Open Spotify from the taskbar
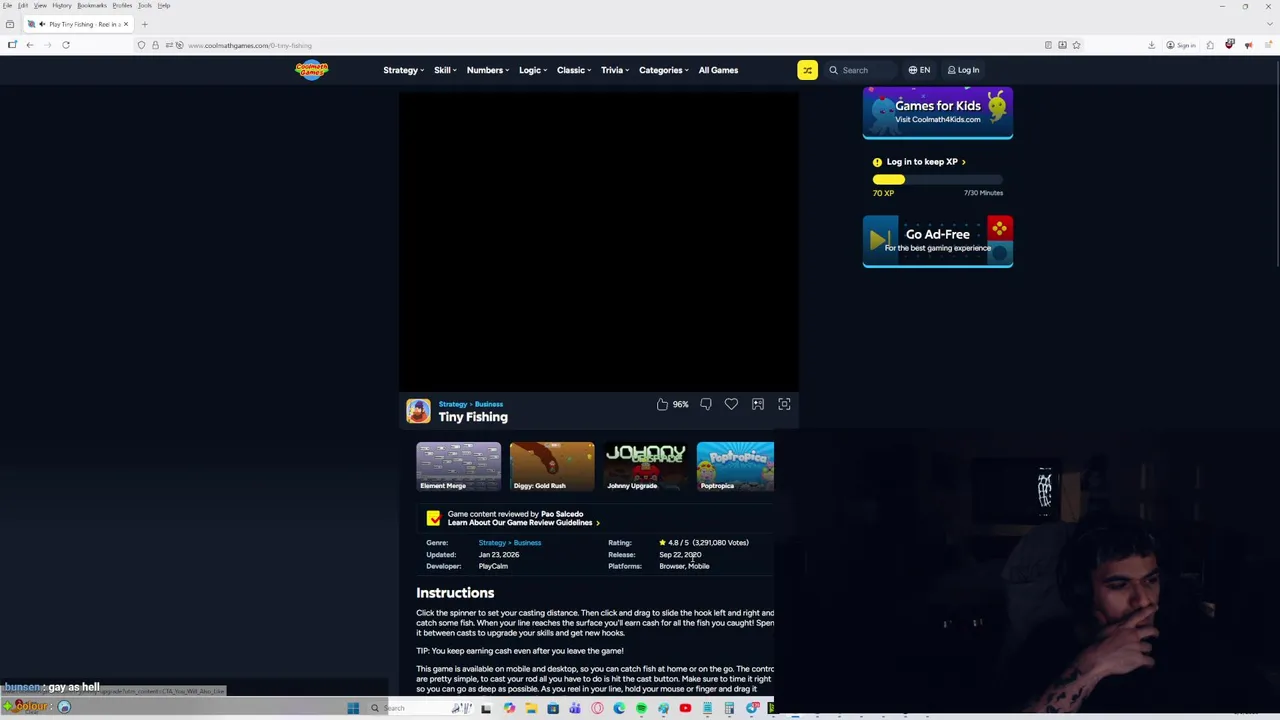 (x=641, y=708)
